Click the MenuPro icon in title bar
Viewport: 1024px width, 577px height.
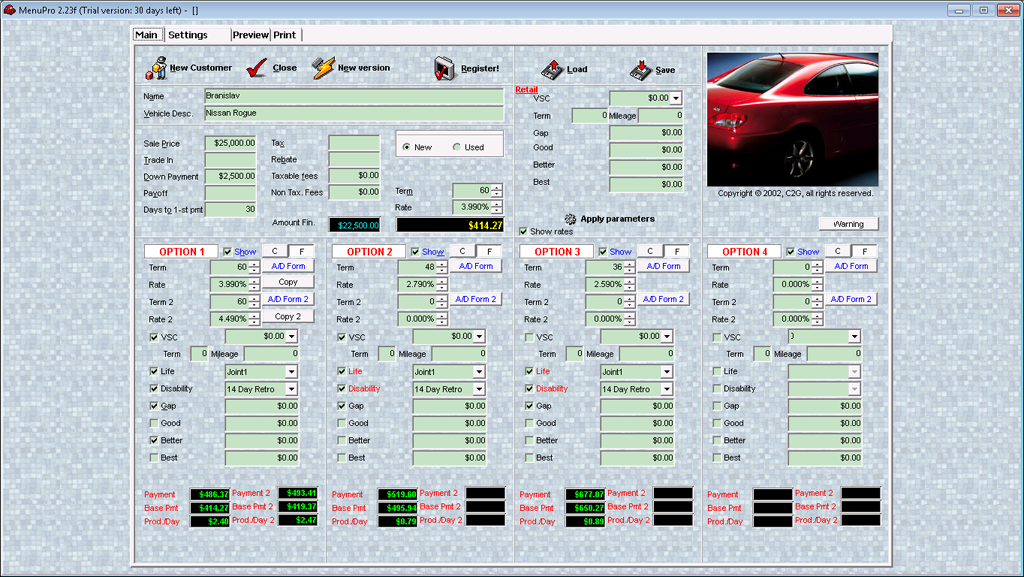(x=9, y=9)
